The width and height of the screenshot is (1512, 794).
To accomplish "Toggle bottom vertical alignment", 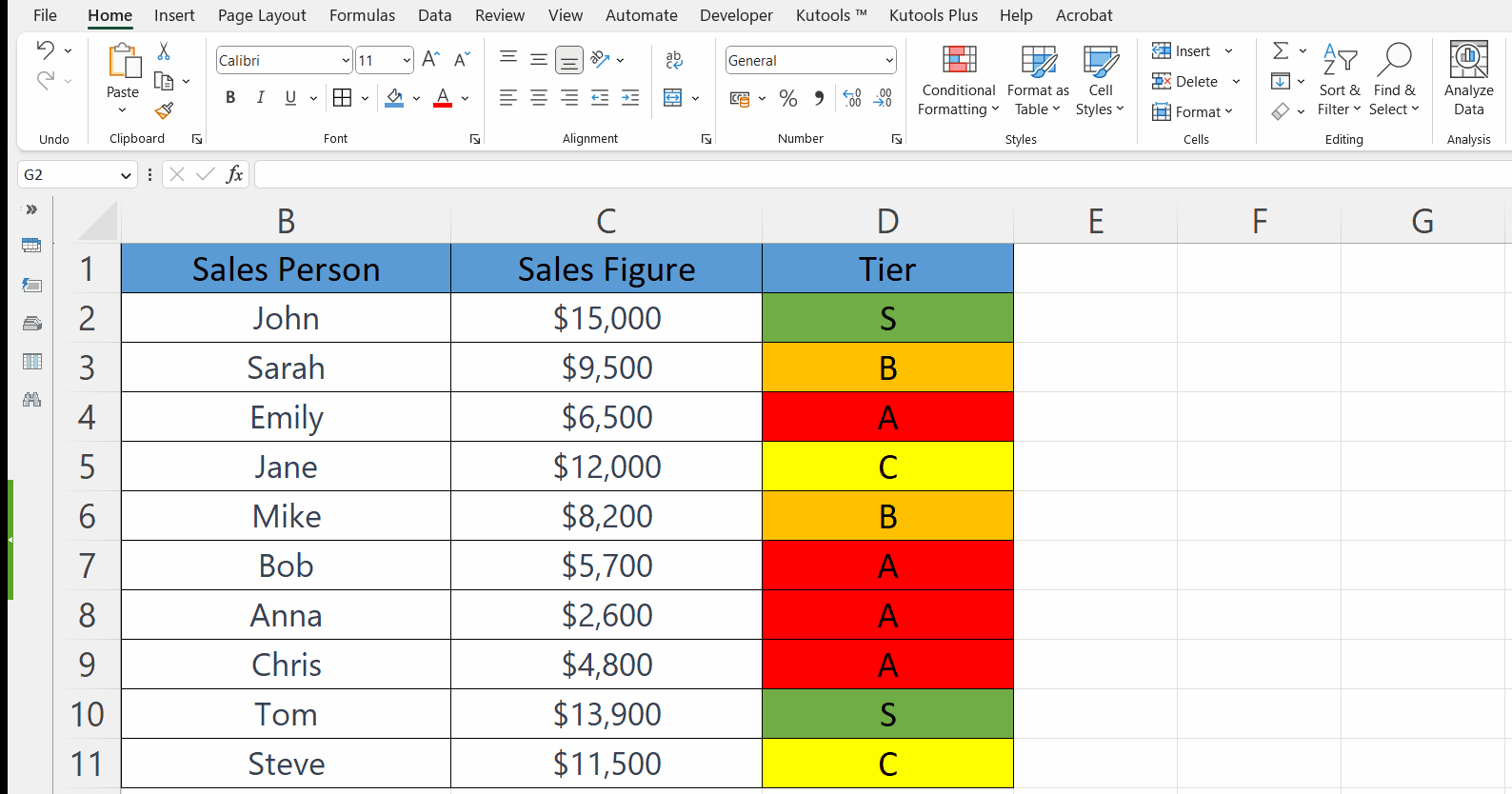I will tap(568, 60).
